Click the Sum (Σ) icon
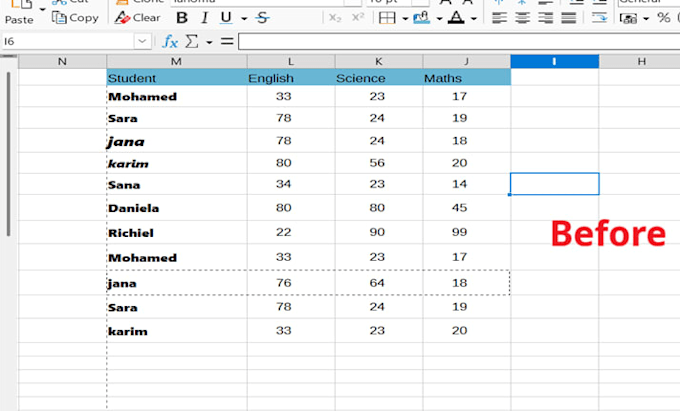 click(192, 42)
